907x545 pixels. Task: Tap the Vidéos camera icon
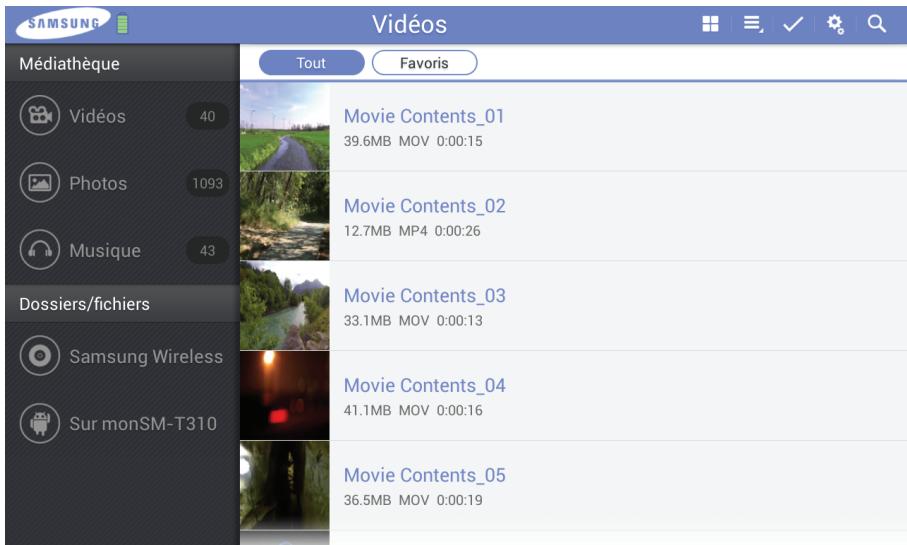[x=40, y=116]
